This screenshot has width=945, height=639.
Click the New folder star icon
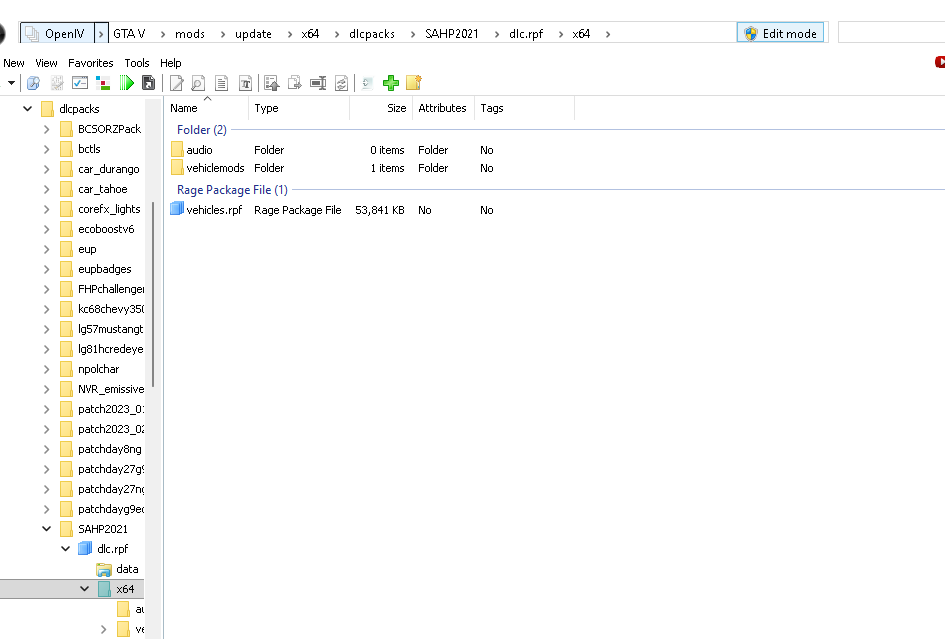414,83
